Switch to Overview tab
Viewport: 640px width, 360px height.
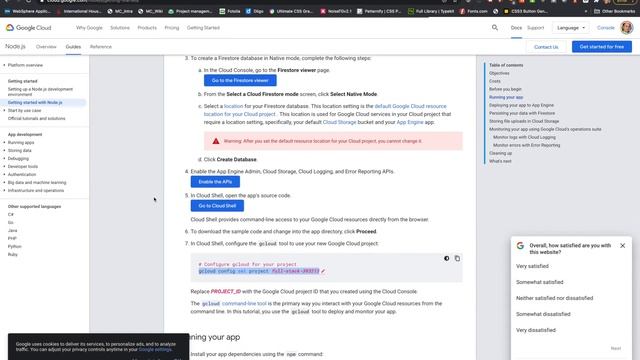coord(46,47)
